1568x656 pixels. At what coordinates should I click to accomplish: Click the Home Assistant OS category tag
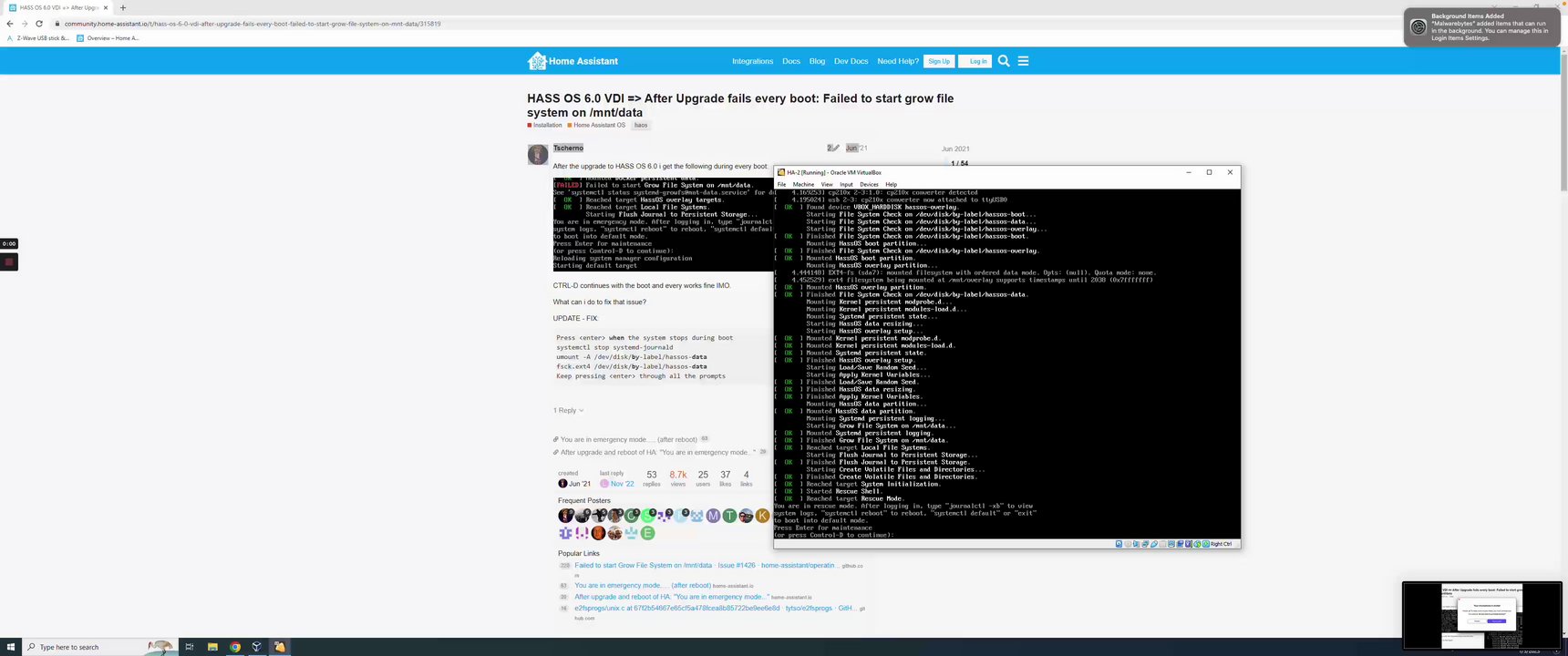[x=597, y=125]
